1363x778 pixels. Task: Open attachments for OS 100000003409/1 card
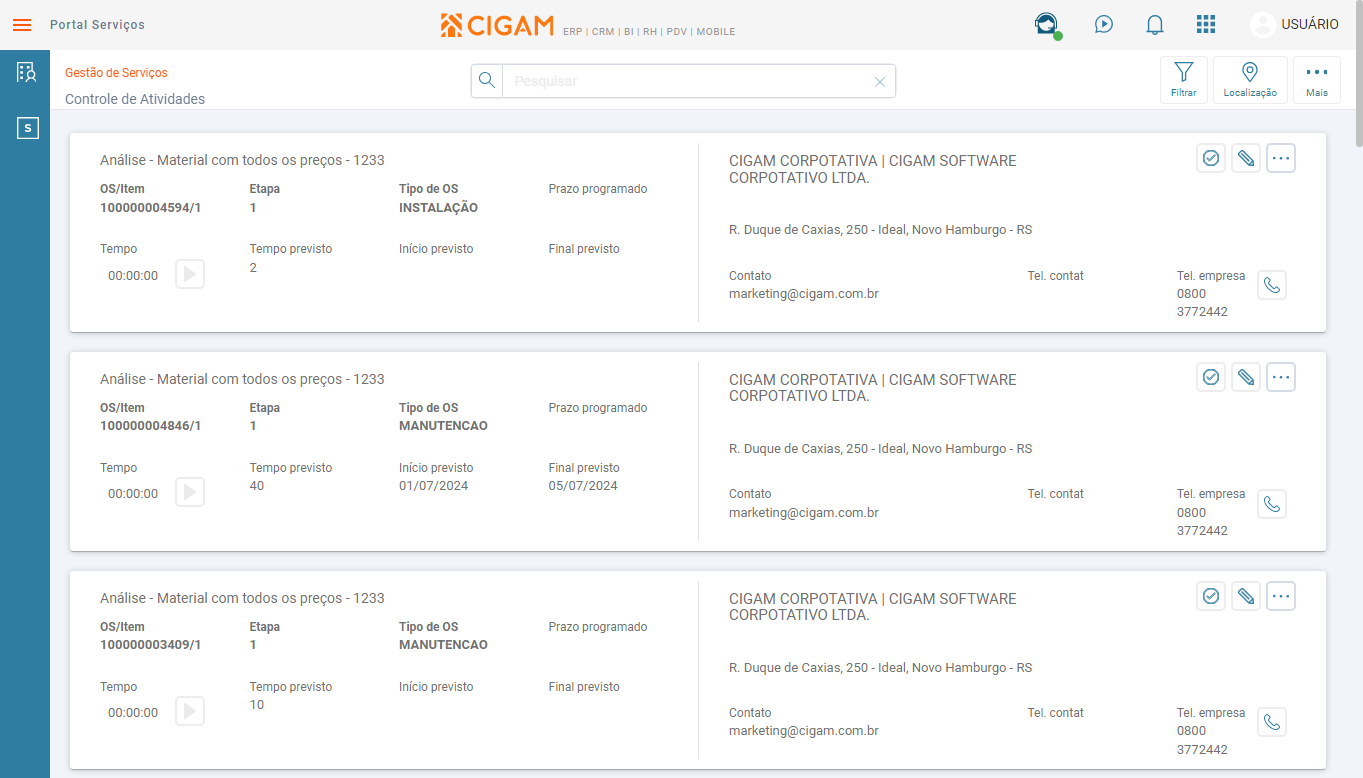(1246, 596)
